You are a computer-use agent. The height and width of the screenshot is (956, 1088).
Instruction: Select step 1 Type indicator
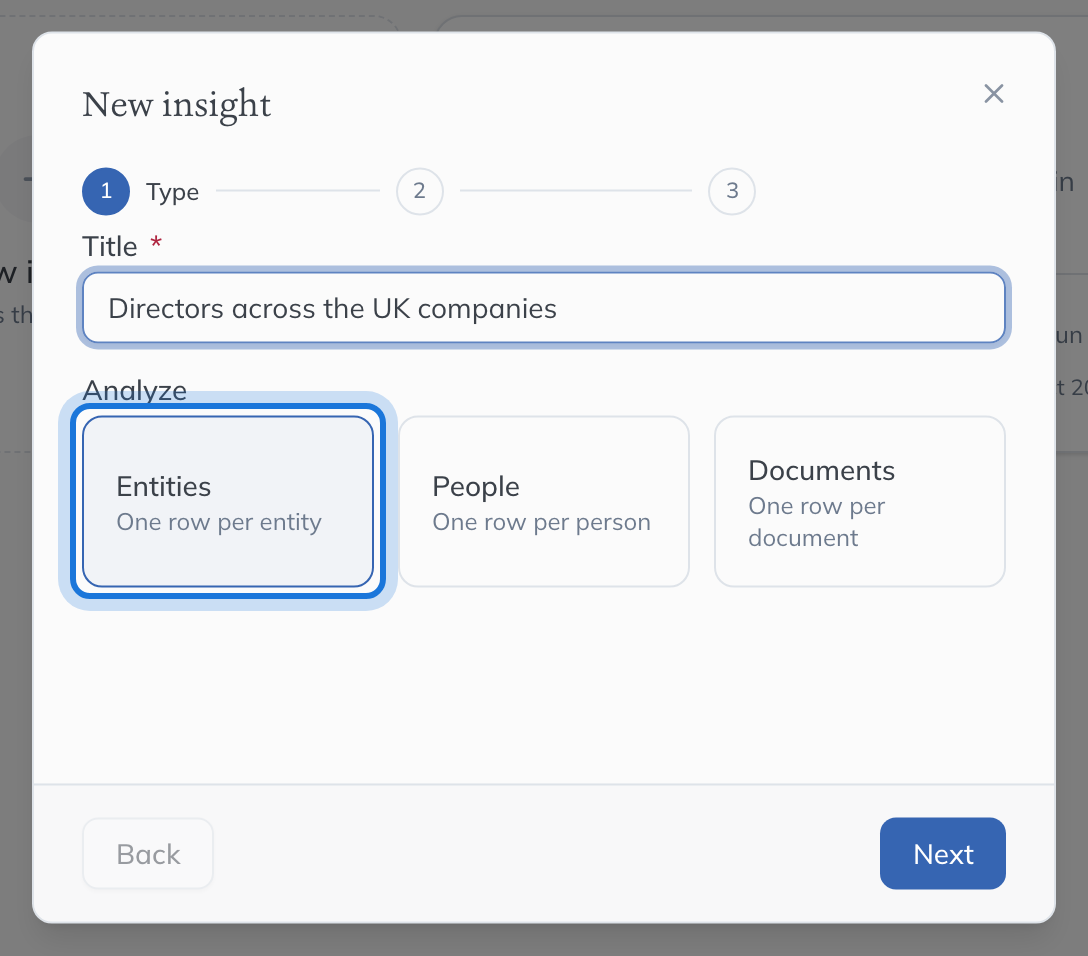tap(106, 191)
